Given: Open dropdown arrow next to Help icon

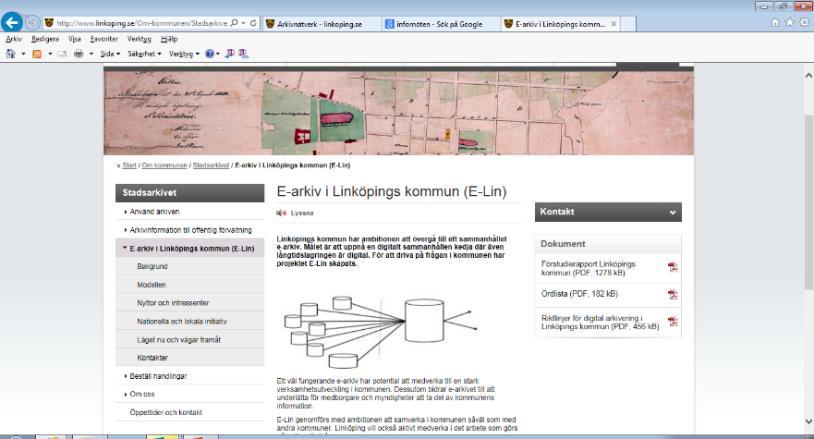Looking at the screenshot, I should point(218,54).
